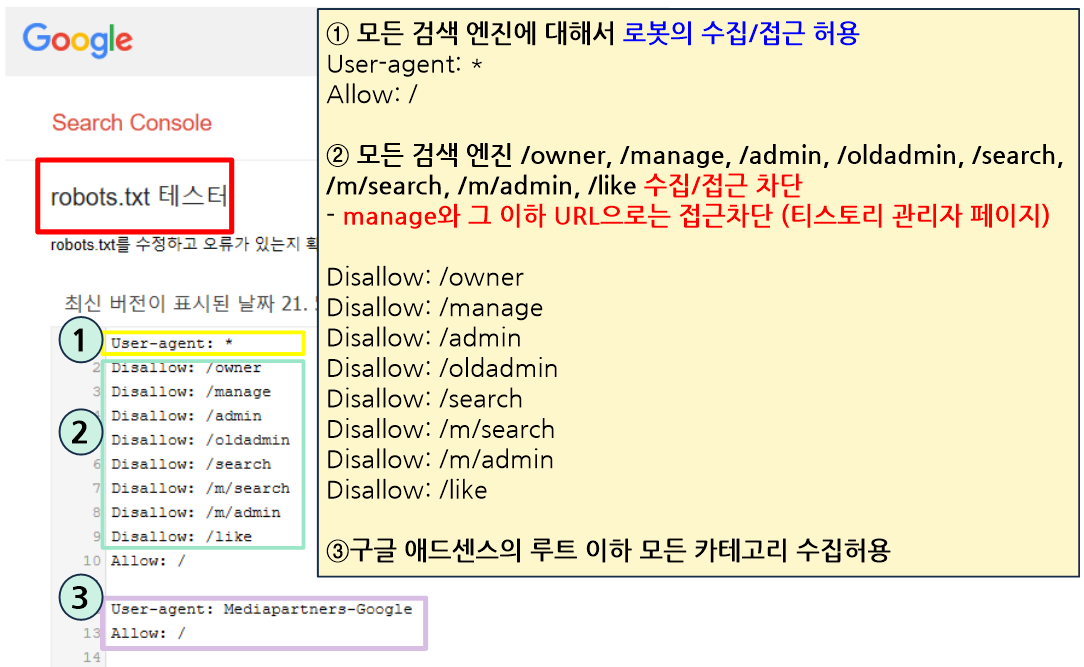
Task: Click the 'Disallow: /m/search' editor line
Action: pyautogui.click(x=200, y=489)
